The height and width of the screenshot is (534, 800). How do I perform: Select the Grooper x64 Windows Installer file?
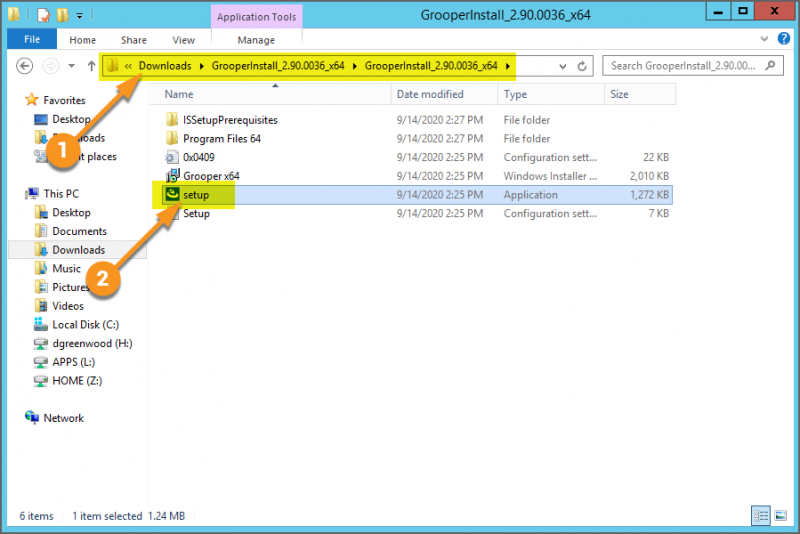(211, 176)
